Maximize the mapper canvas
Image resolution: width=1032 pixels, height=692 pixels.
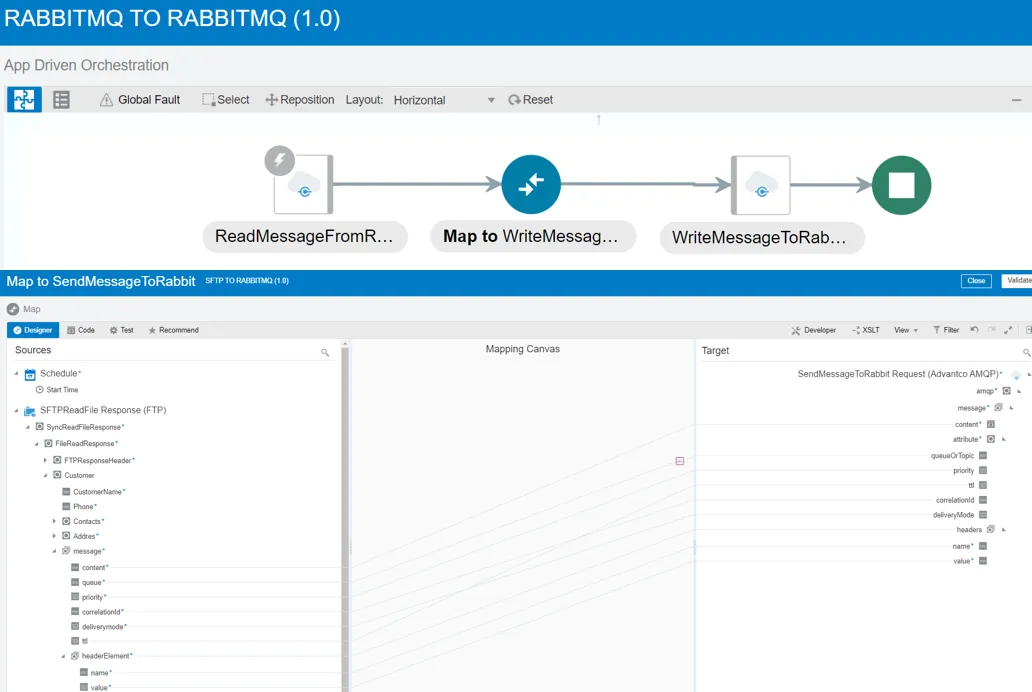(1008, 330)
